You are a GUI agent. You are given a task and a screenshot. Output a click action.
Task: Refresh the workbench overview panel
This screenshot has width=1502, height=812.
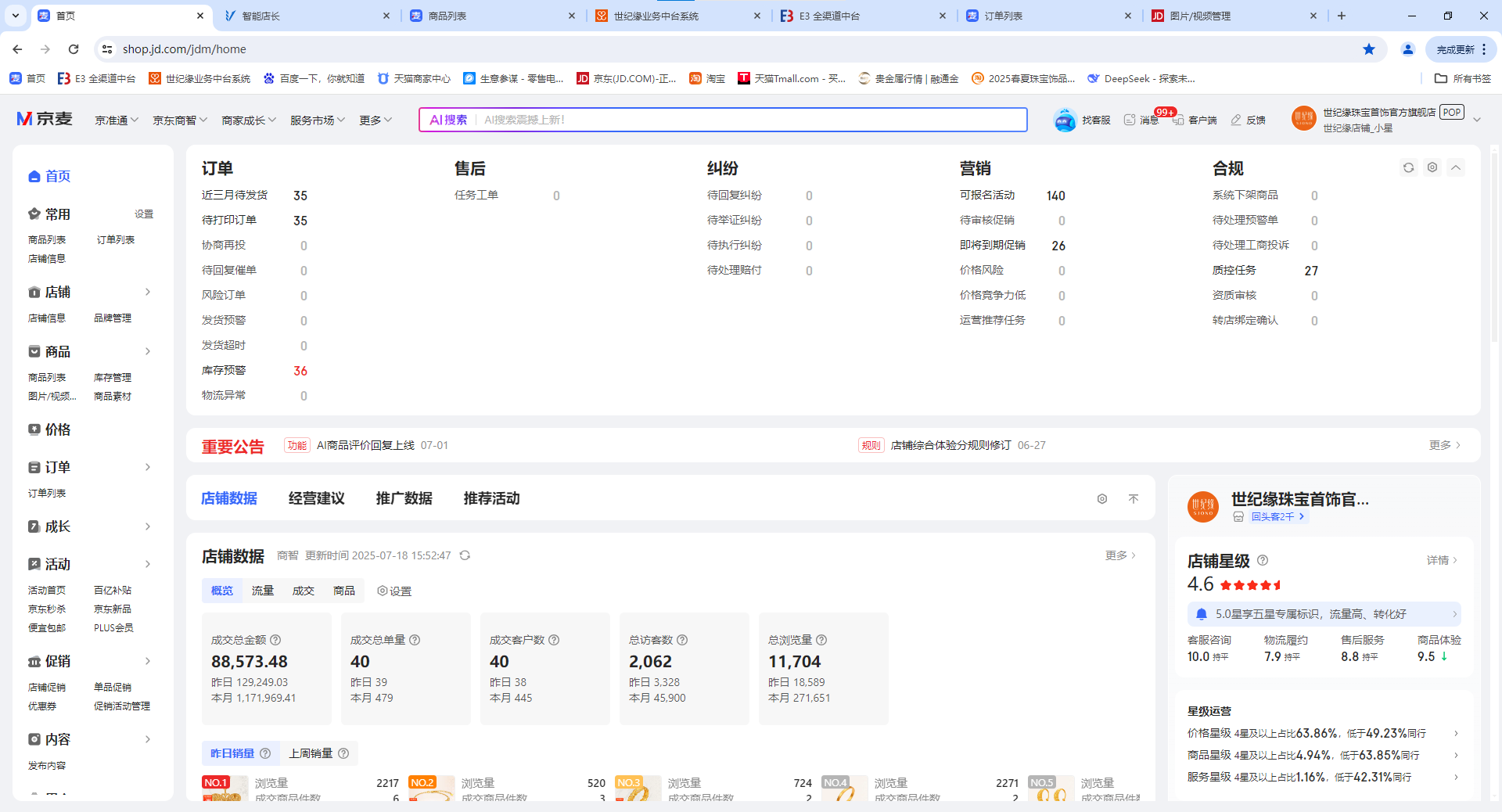(1408, 167)
